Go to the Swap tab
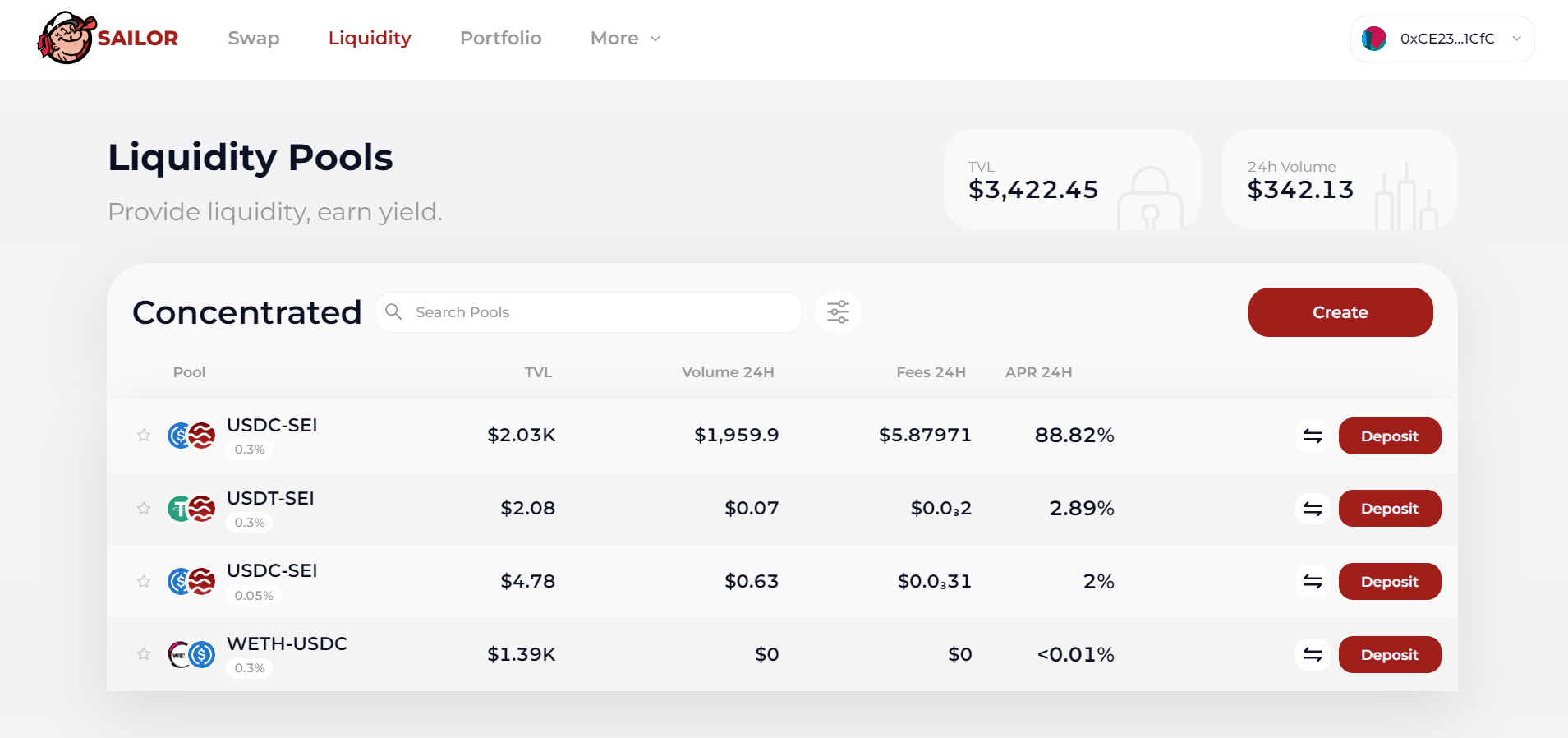 pos(253,39)
